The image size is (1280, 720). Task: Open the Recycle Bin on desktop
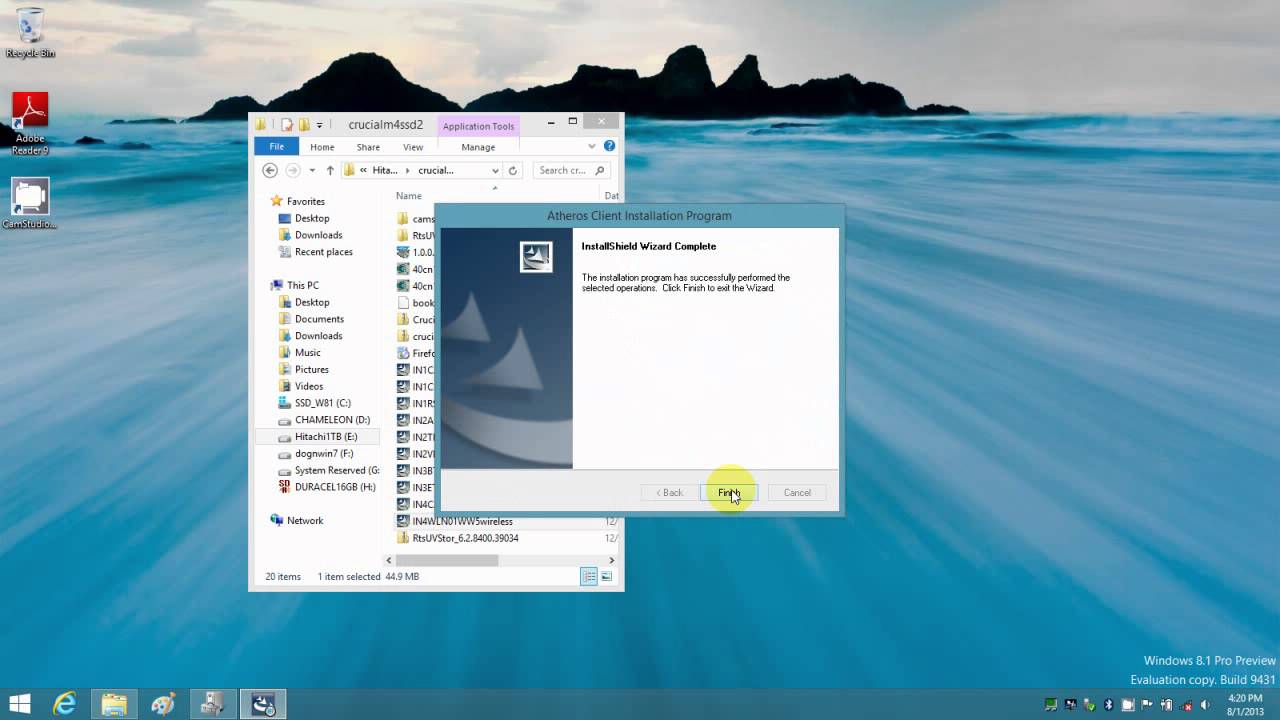click(30, 32)
